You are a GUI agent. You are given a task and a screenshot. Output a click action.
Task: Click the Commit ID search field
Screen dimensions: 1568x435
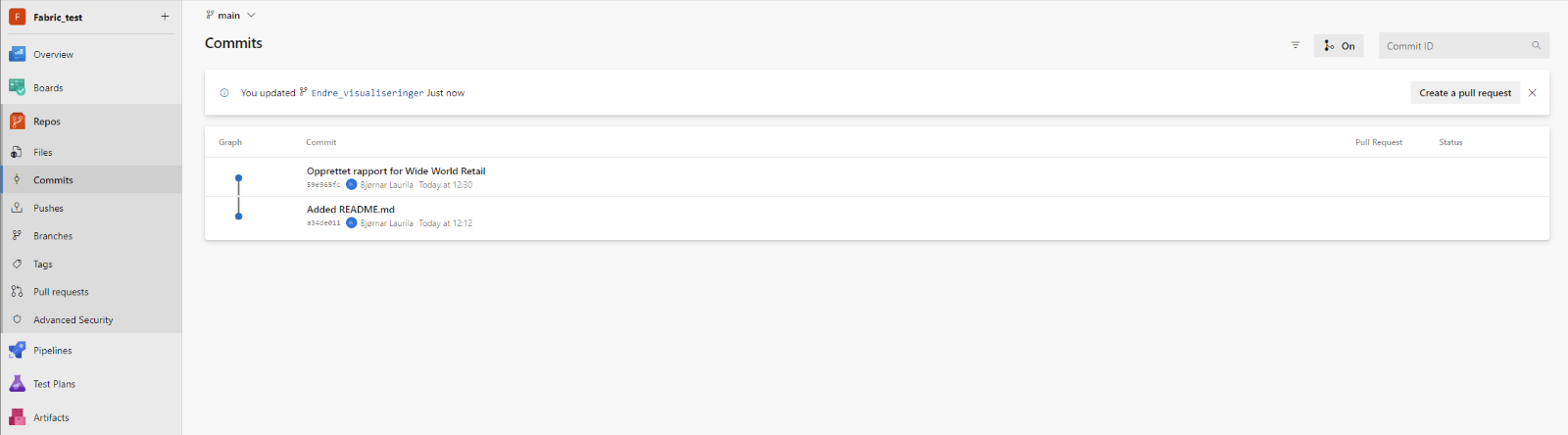tap(1464, 46)
